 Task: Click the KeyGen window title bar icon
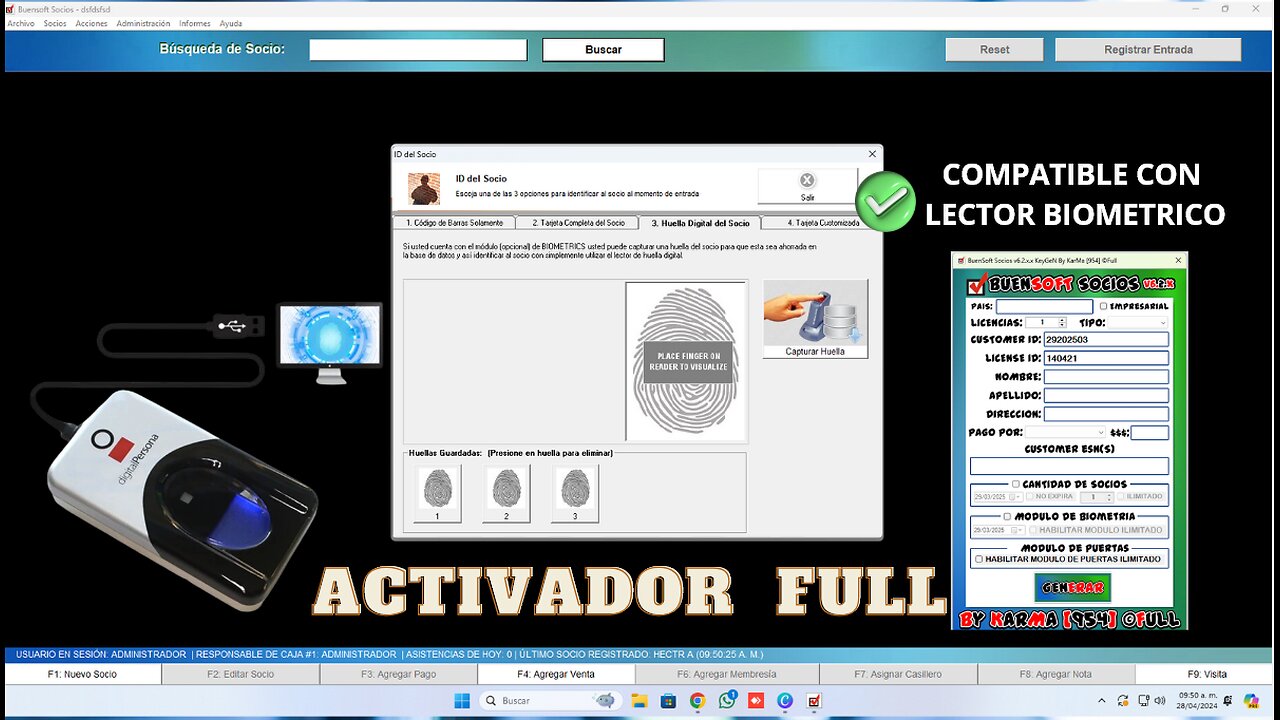[x=959, y=260]
